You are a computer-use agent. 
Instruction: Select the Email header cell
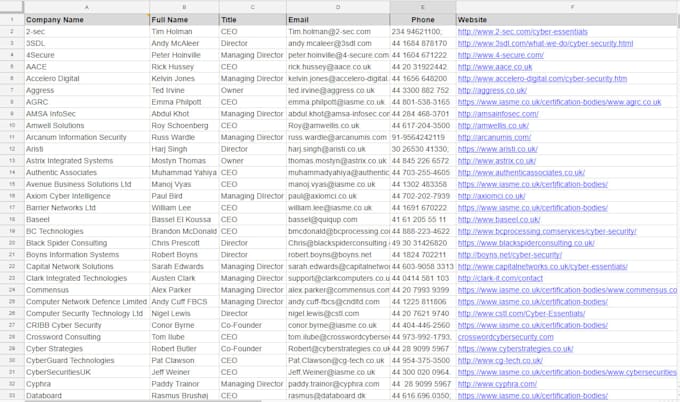click(338, 20)
